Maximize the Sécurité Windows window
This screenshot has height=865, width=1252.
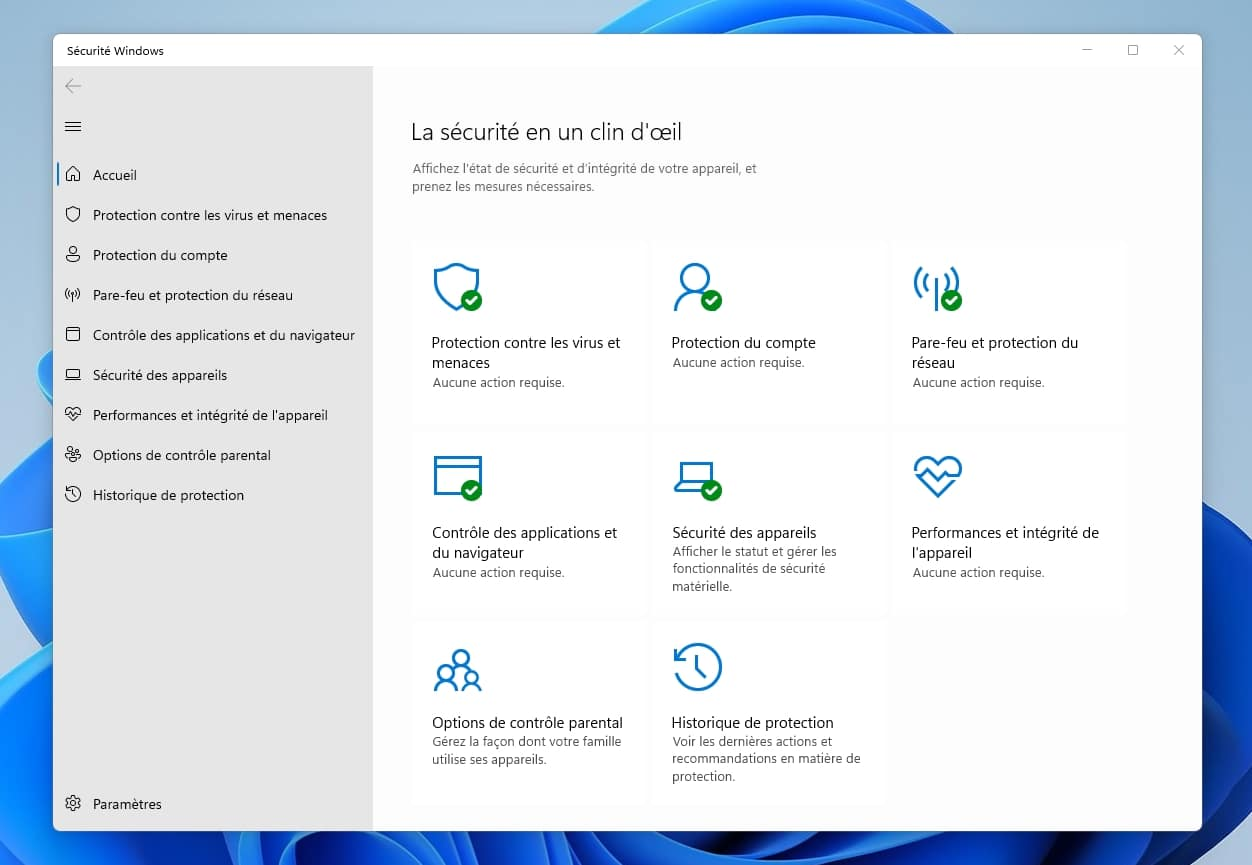coord(1133,50)
